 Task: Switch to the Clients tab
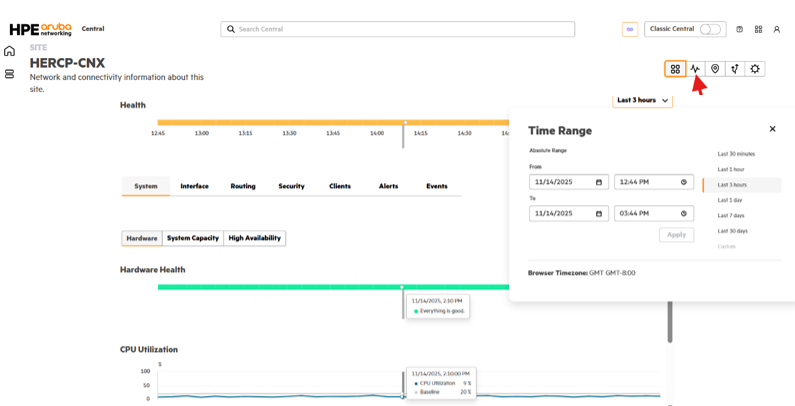(x=340, y=186)
